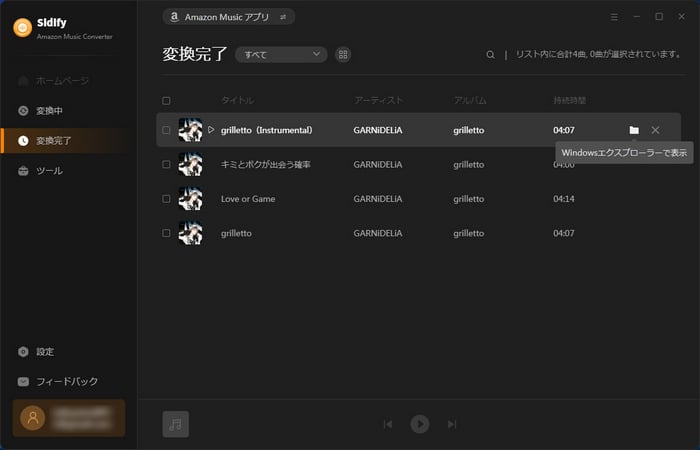700x450 pixels.
Task: Check the box for grilletto (Instrumental)
Action: [x=166, y=130]
